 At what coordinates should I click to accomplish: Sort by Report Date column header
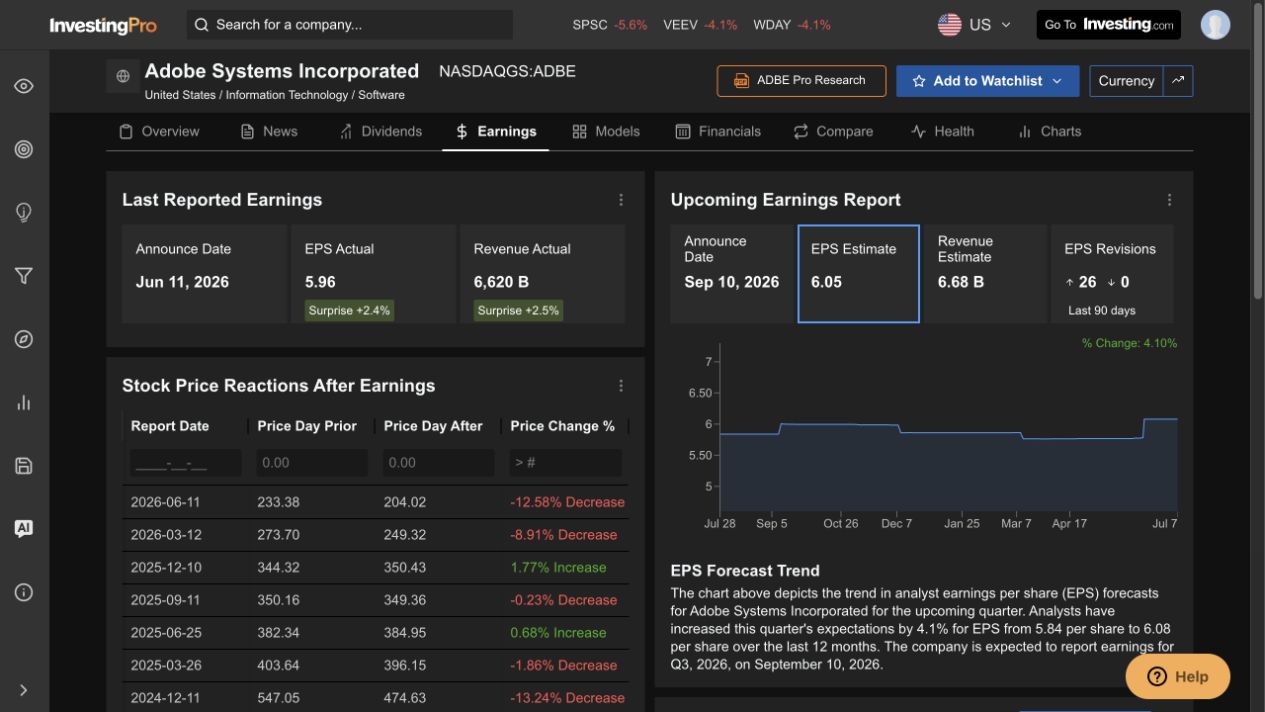tap(170, 426)
